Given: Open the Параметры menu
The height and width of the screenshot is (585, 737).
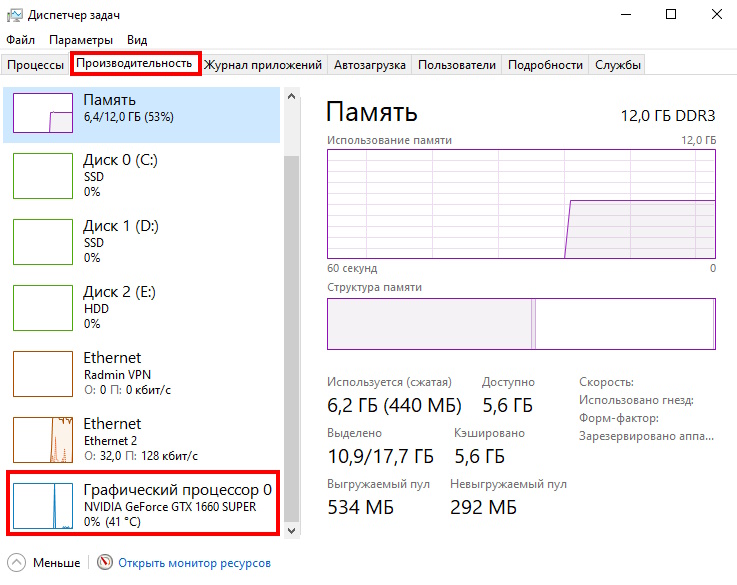Looking at the screenshot, I should tap(81, 40).
